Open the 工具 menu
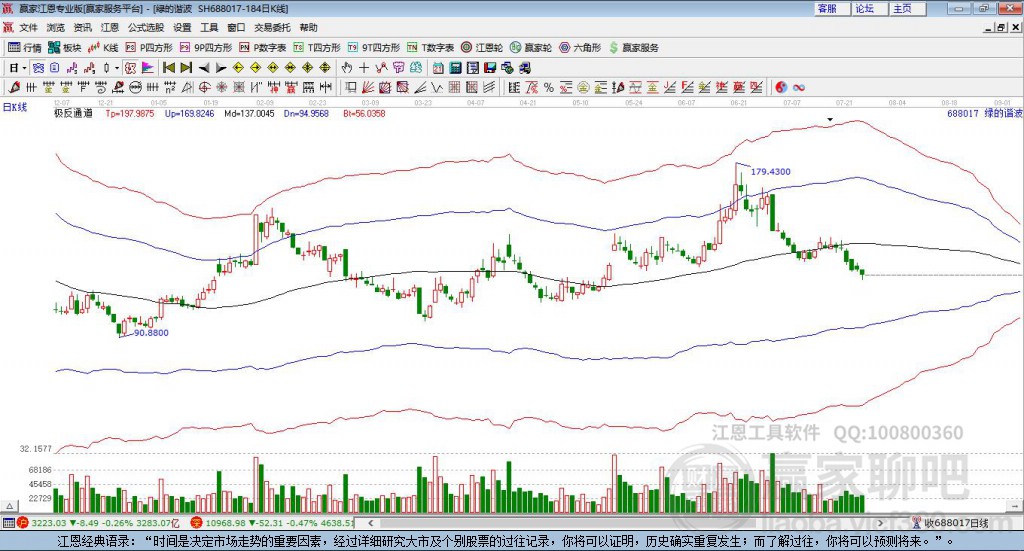 pos(209,27)
